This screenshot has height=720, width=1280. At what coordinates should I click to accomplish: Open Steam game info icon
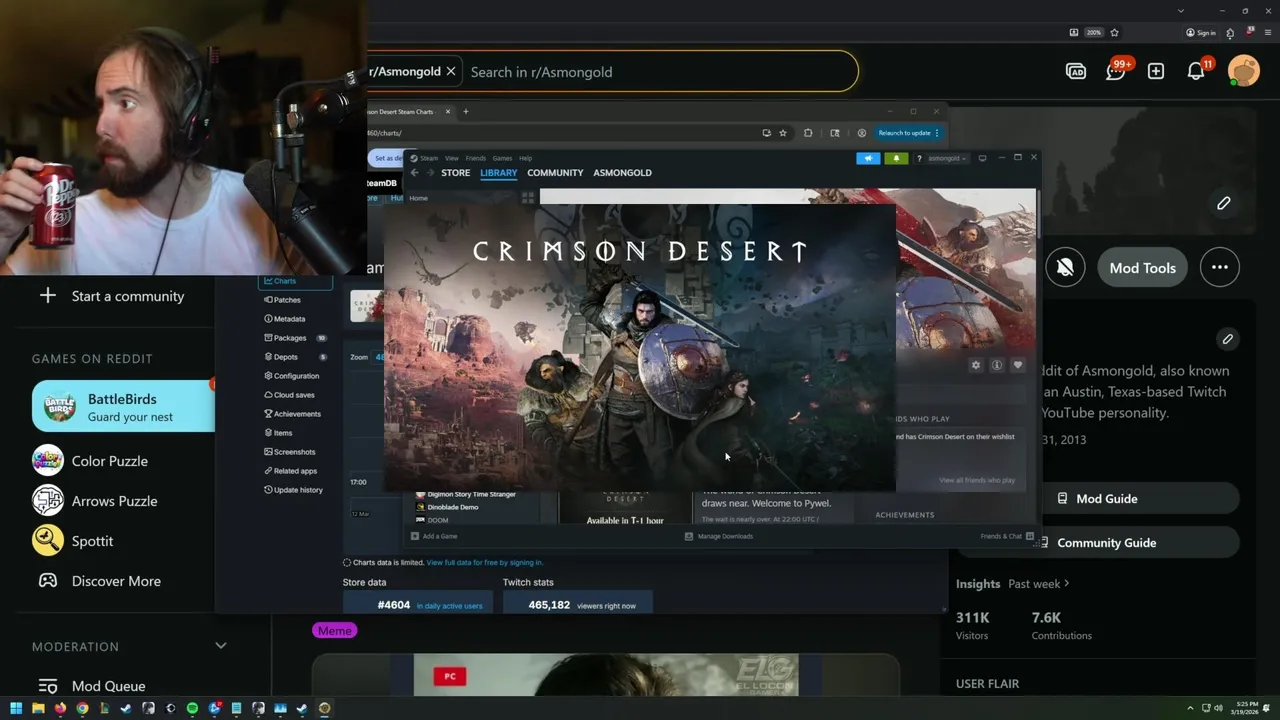[x=997, y=365]
